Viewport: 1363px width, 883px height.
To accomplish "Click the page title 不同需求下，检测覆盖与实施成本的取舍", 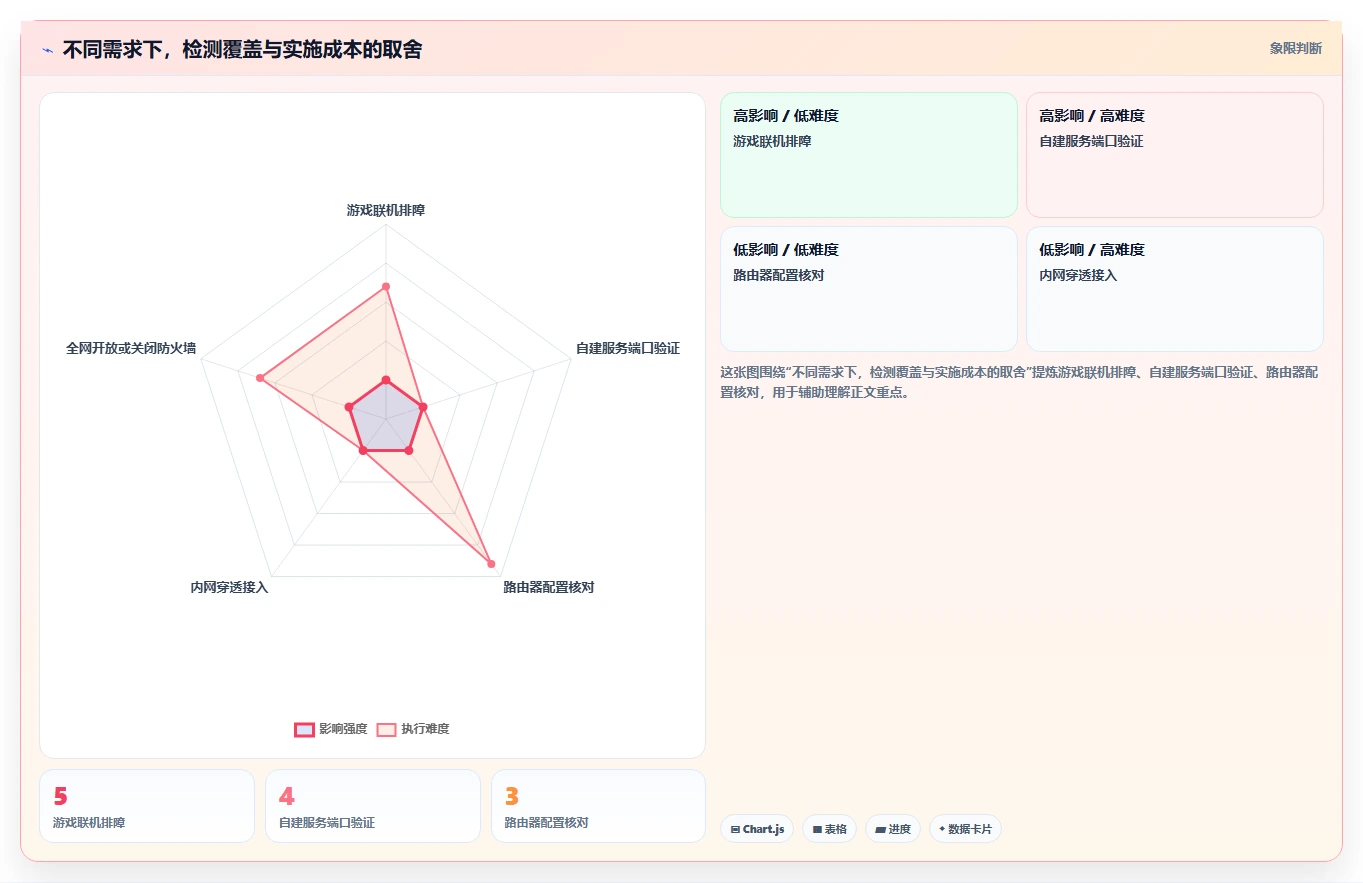I will 242,49.
